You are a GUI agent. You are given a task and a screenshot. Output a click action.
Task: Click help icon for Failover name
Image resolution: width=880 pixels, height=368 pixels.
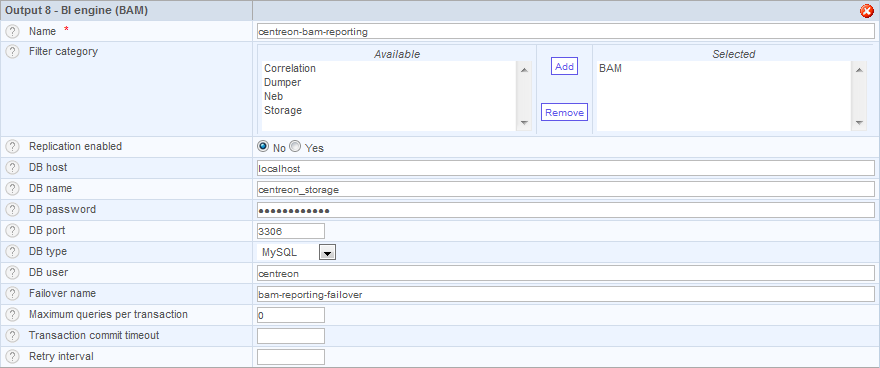[x=12, y=294]
